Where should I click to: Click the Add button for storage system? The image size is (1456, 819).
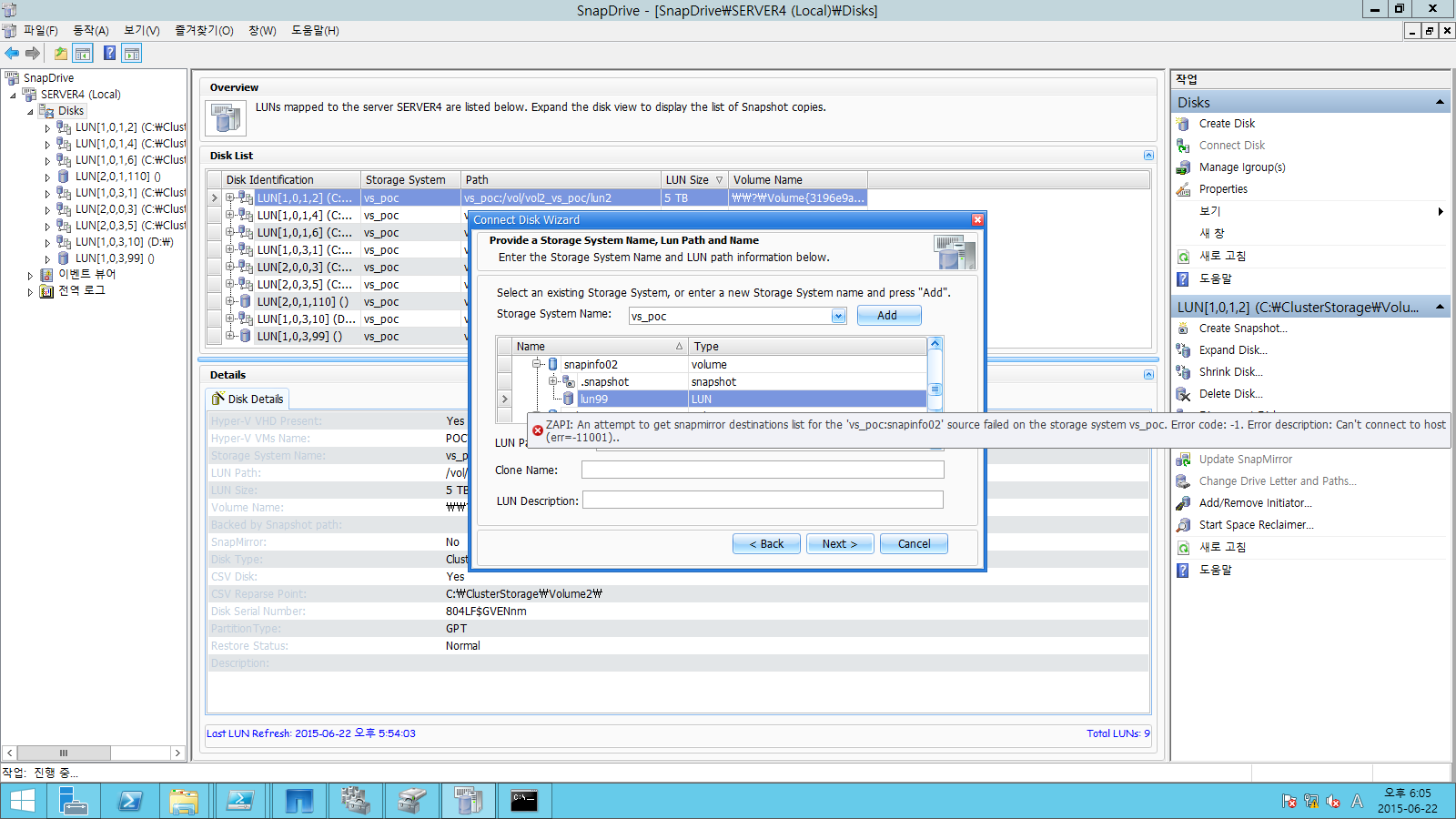888,316
